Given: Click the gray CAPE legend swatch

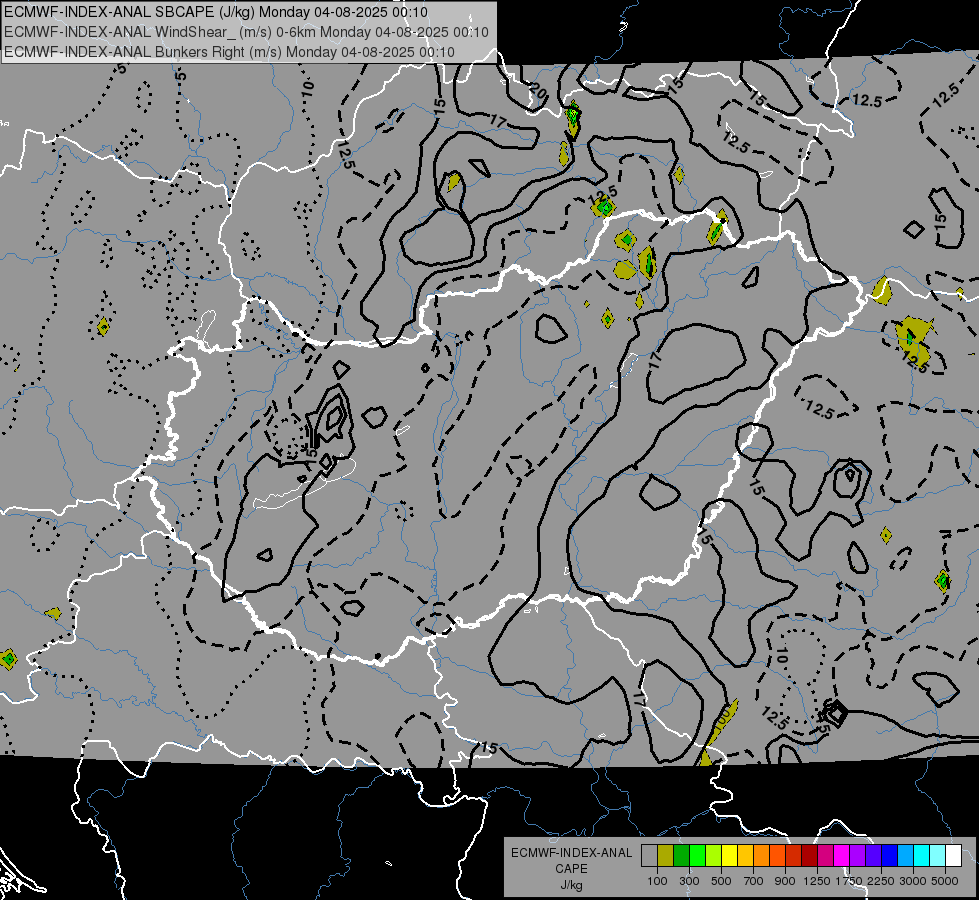Looking at the screenshot, I should pyautogui.click(x=649, y=855).
